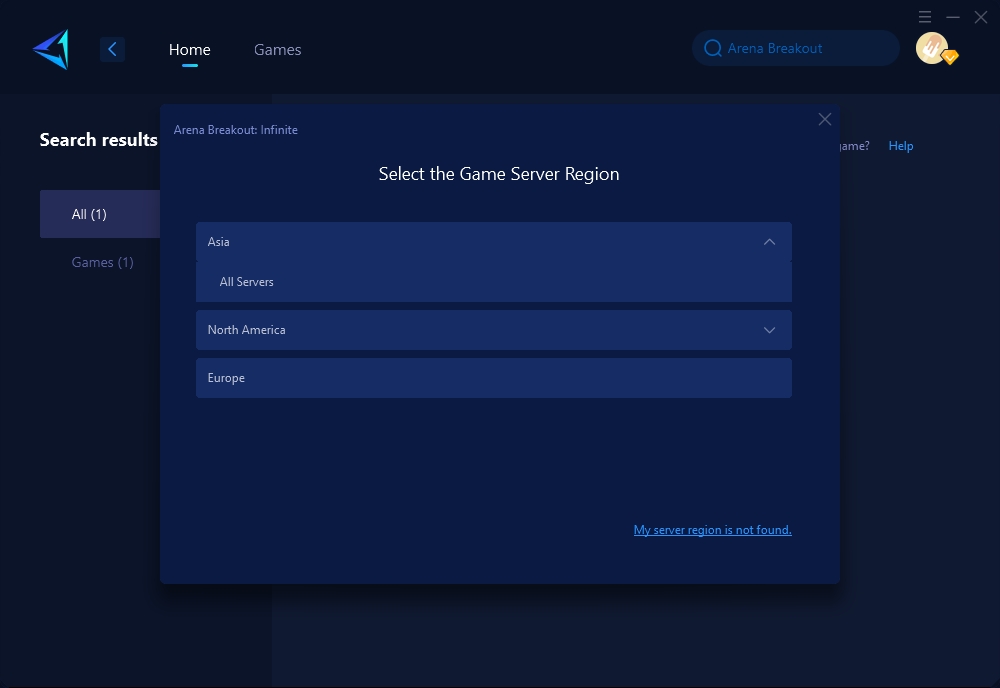
Task: Click the Search results heading
Action: pos(98,140)
